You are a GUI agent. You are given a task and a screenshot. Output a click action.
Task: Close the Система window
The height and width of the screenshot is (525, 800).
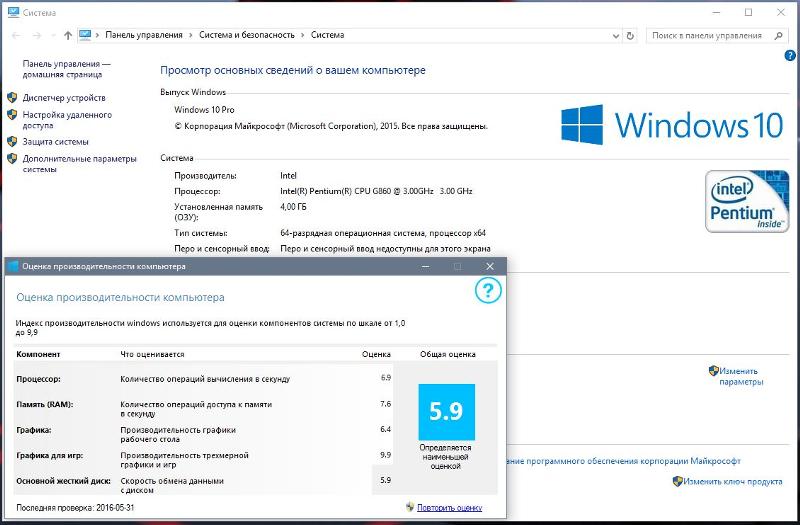coord(781,12)
